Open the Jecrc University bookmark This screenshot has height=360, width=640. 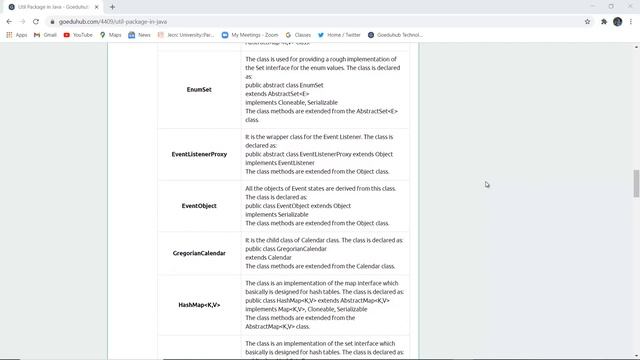click(x=186, y=35)
